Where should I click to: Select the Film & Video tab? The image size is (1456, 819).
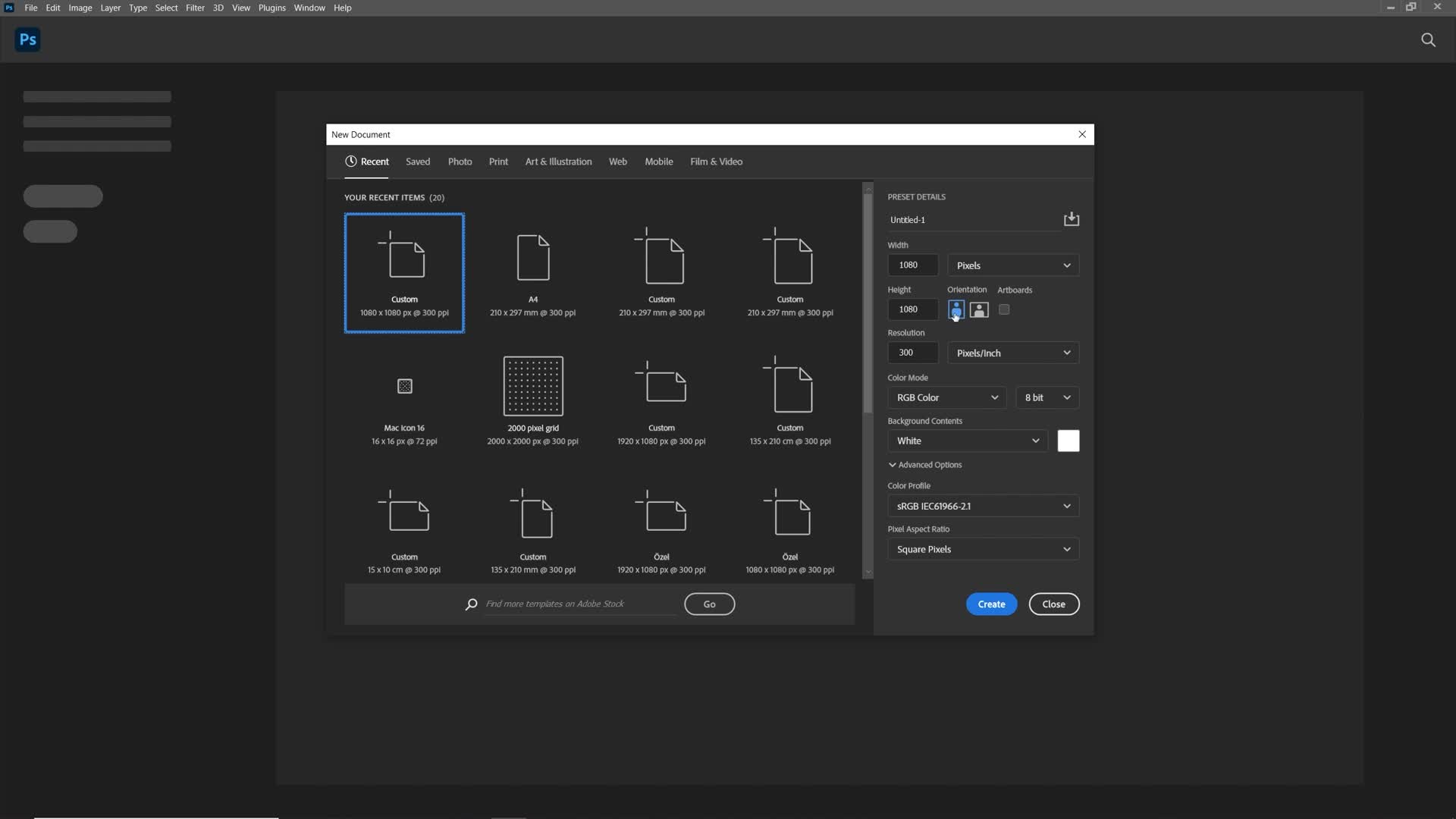click(x=715, y=161)
